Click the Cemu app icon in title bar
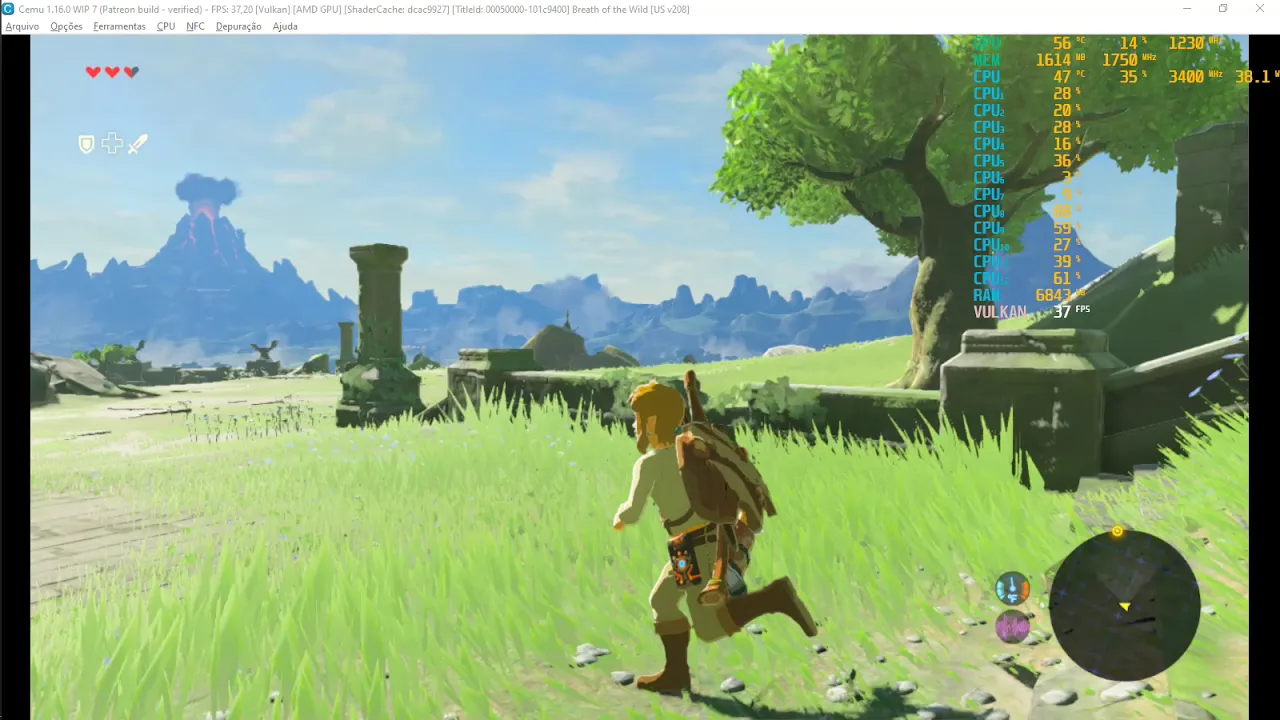This screenshot has height=720, width=1280. tap(8, 9)
